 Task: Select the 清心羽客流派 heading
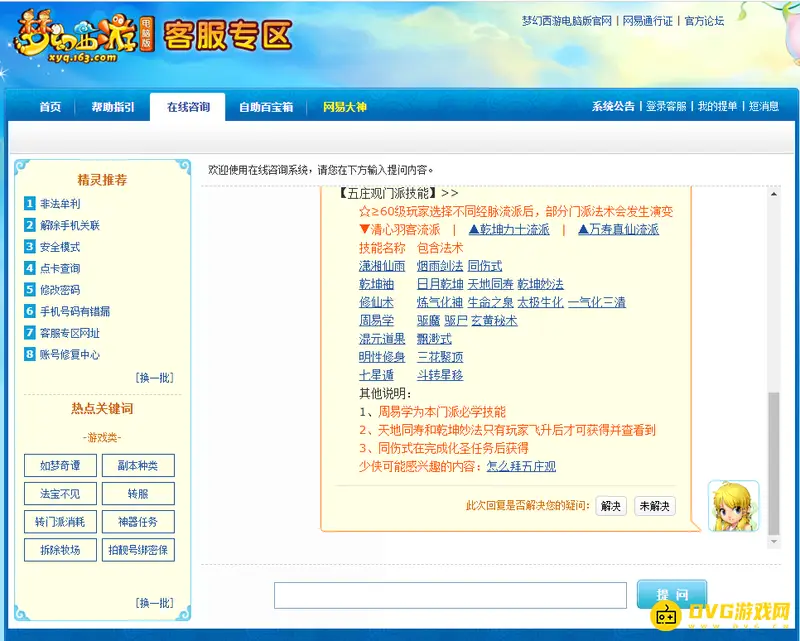[x=399, y=230]
